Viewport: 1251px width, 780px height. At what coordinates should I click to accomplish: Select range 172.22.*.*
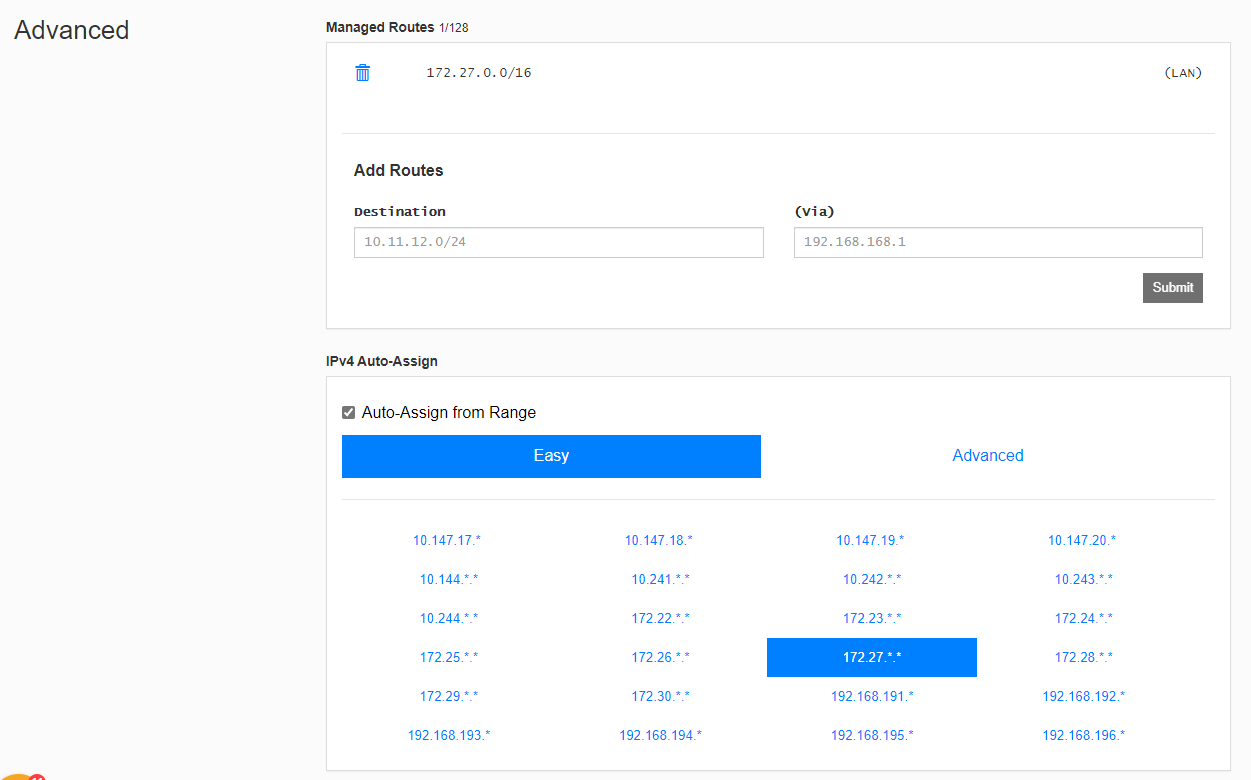click(x=661, y=618)
